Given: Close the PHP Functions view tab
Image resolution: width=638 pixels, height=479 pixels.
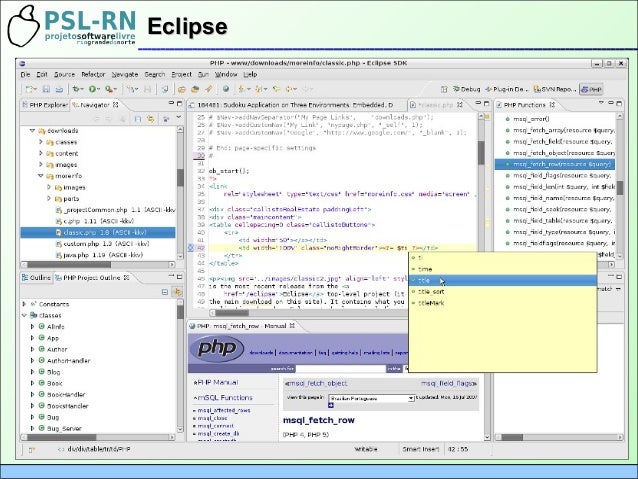Looking at the screenshot, I should (x=553, y=105).
